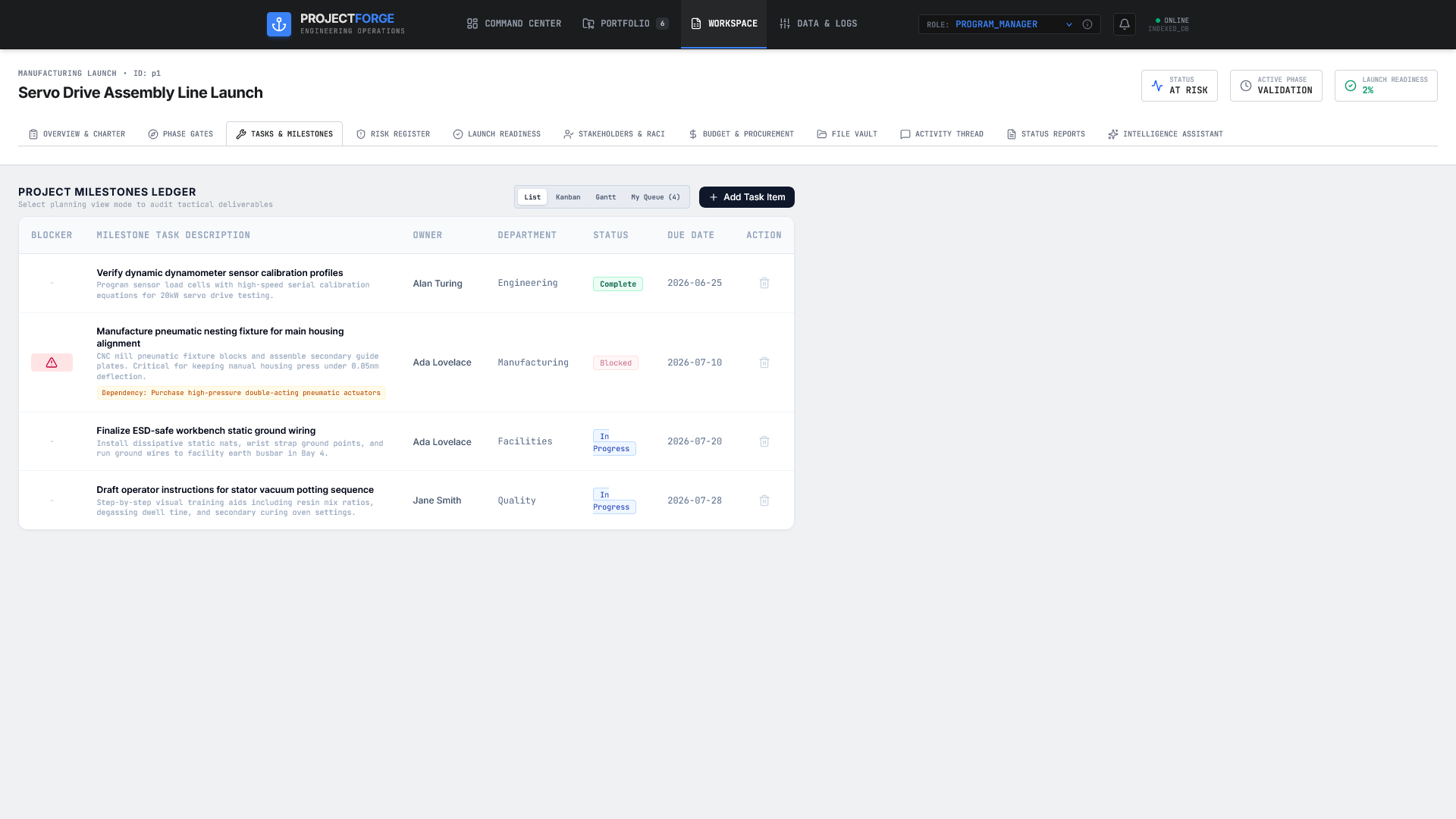
Task: Click the Quality department cell
Action: (x=516, y=500)
